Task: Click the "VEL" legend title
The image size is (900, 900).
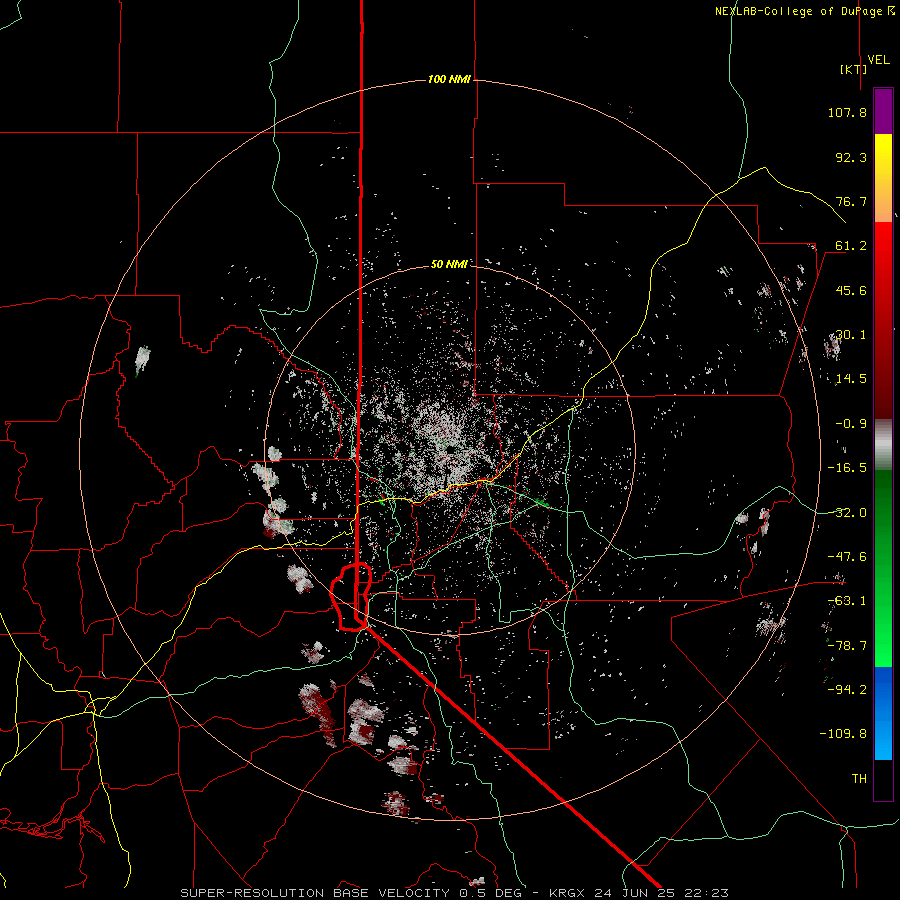Action: point(878,60)
